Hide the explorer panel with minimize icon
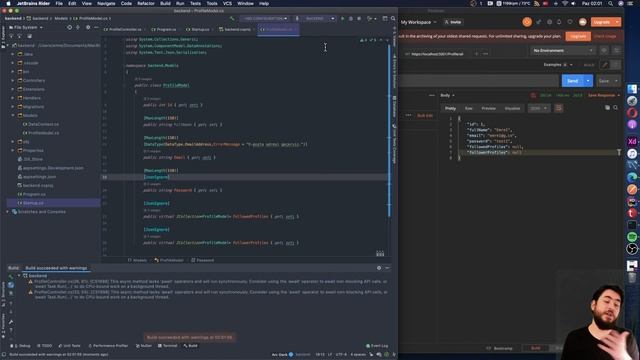The width and height of the screenshot is (640, 360). pos(96,27)
